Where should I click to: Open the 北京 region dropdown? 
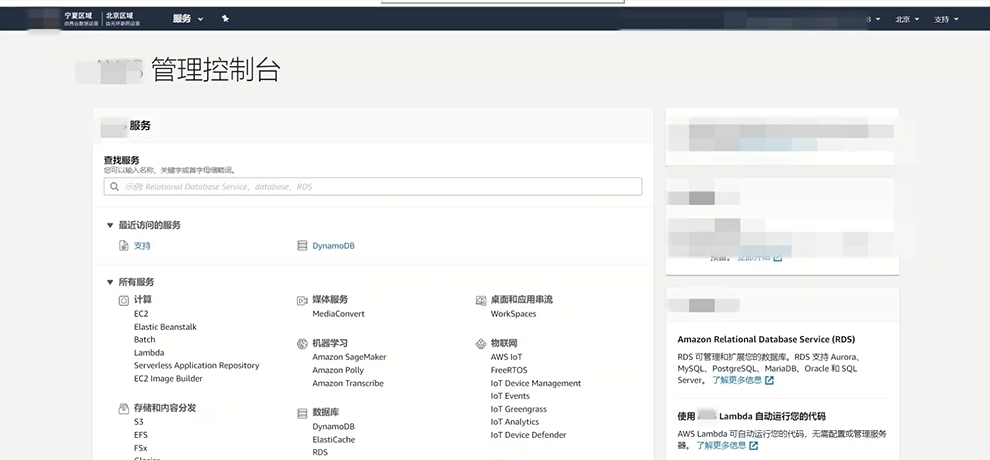(x=906, y=19)
